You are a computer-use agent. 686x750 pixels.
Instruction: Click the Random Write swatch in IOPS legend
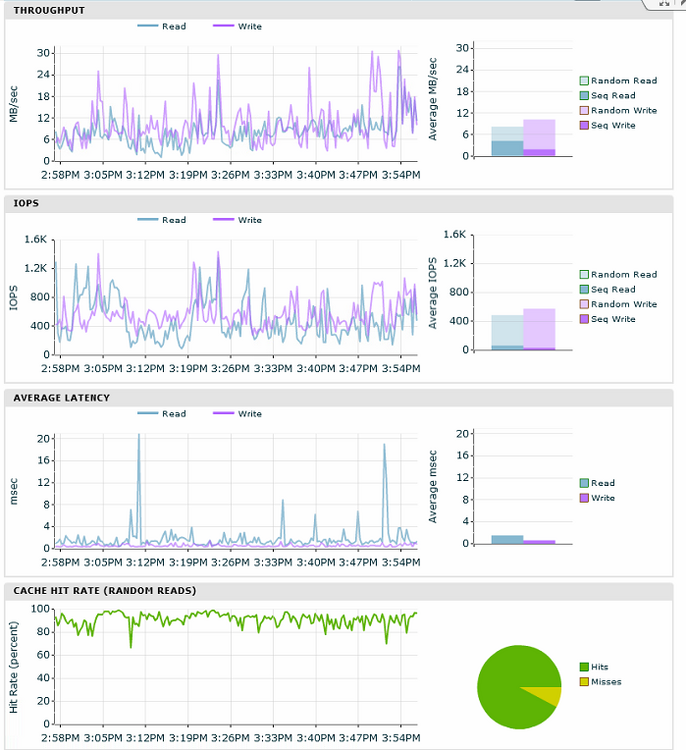(584, 304)
